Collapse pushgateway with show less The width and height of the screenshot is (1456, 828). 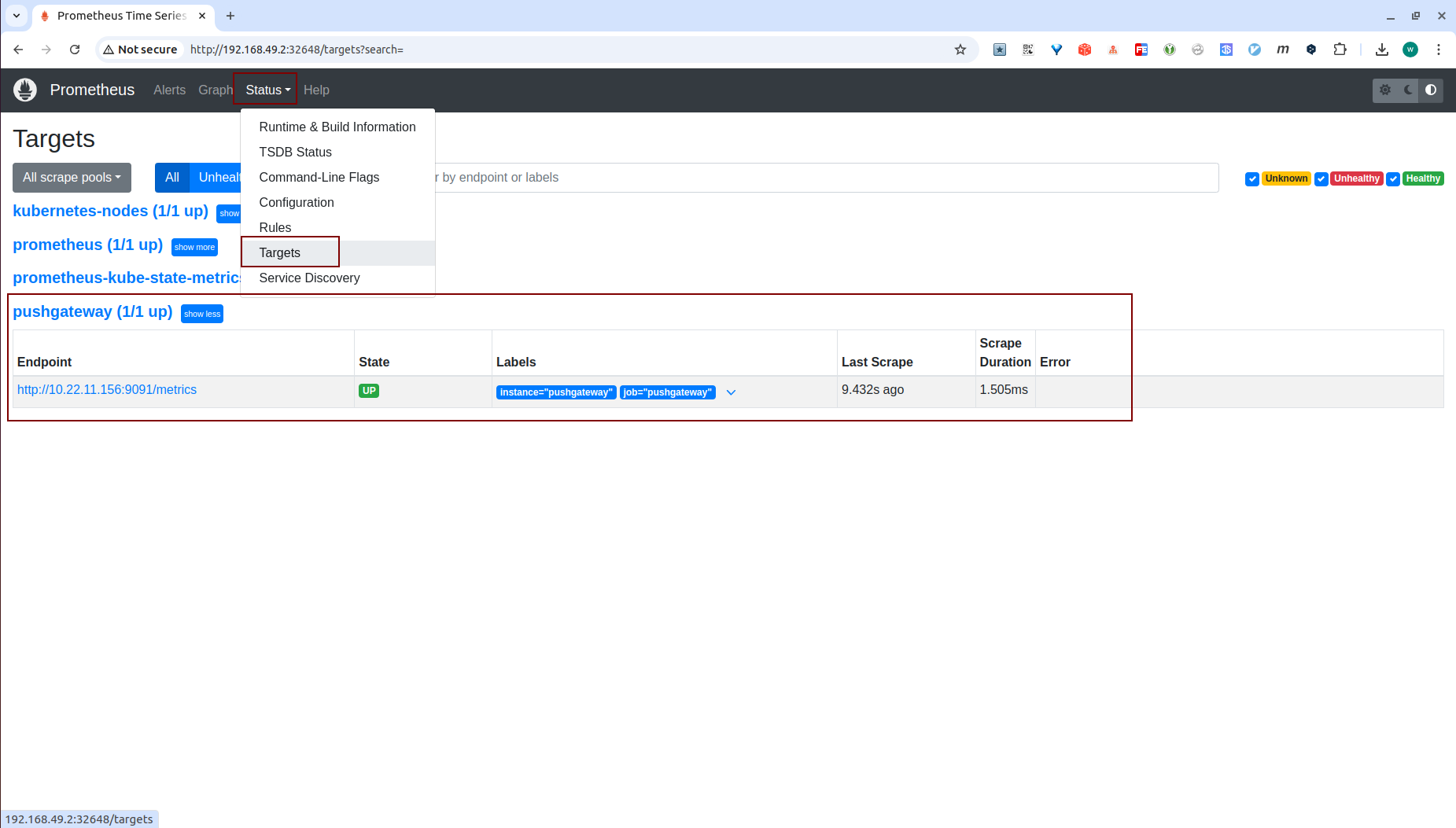pos(202,314)
